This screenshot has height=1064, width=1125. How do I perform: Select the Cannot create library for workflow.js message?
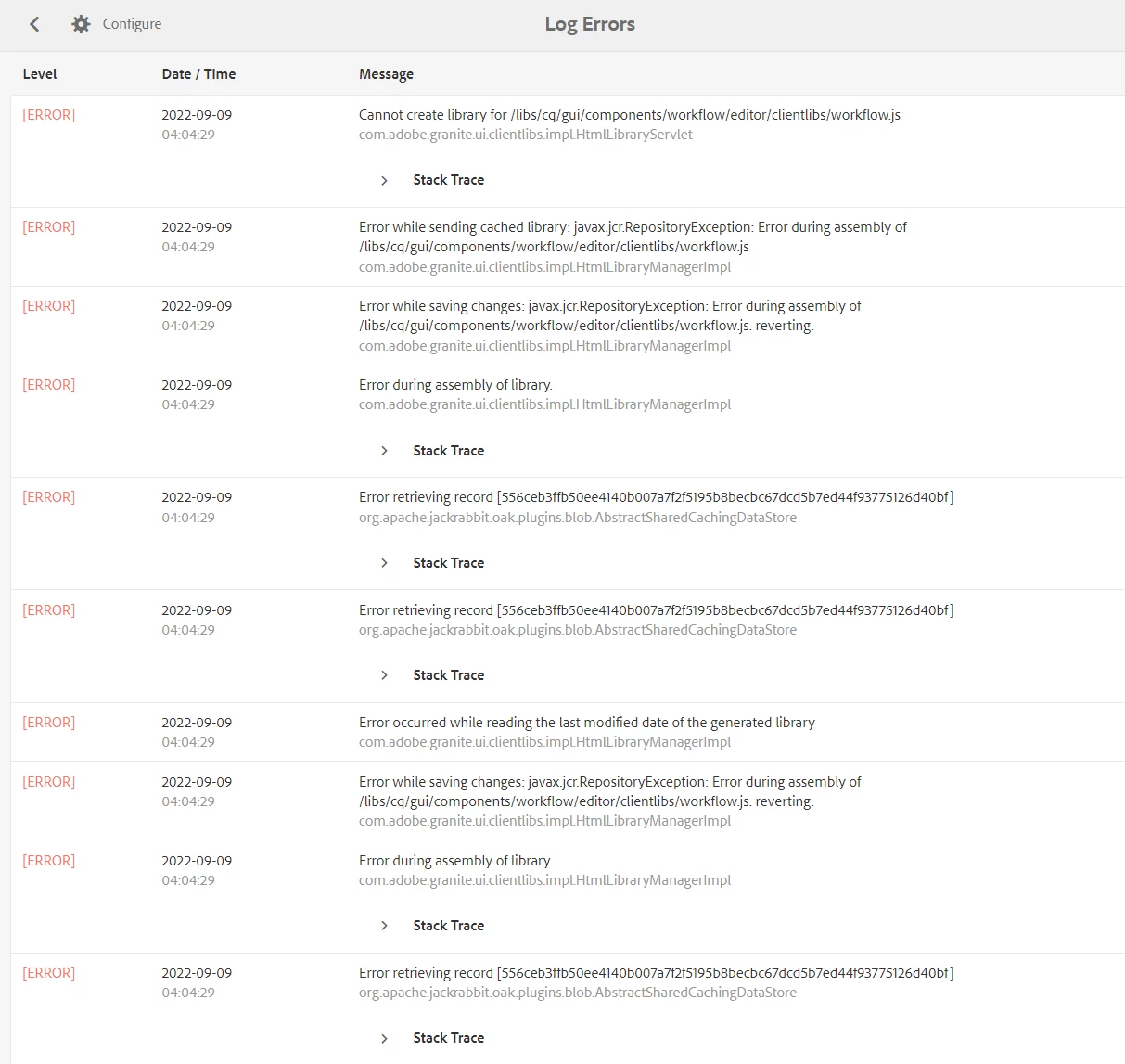tap(630, 115)
